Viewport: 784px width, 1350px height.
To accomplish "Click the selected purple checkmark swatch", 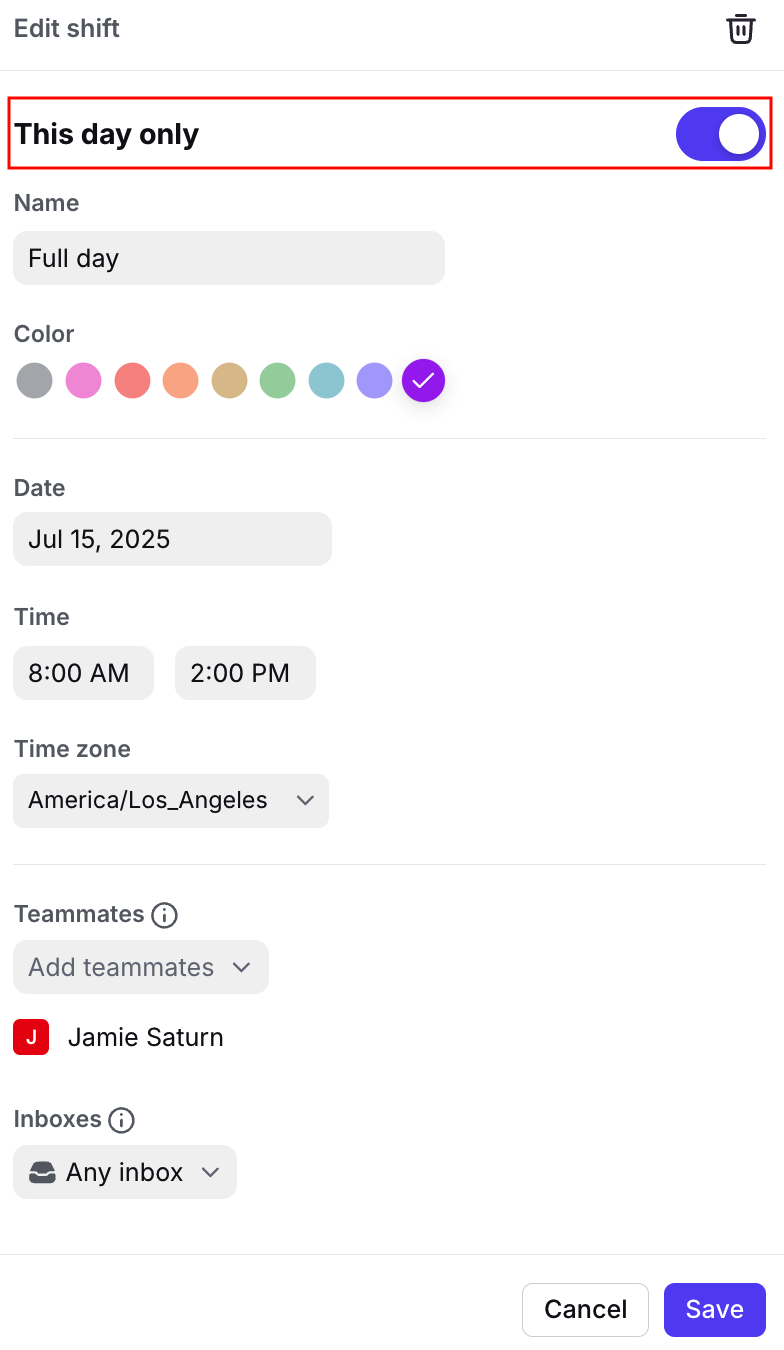I will click(x=423, y=381).
